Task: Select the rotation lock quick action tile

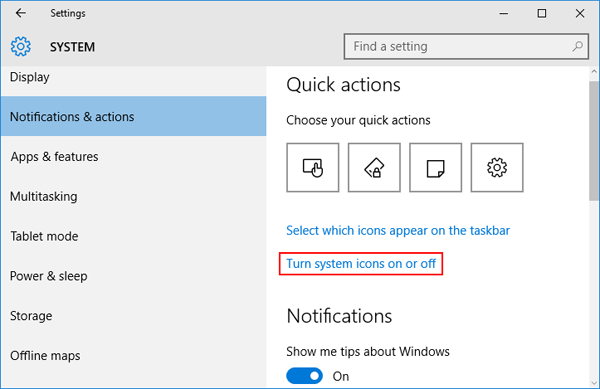Action: tap(374, 168)
